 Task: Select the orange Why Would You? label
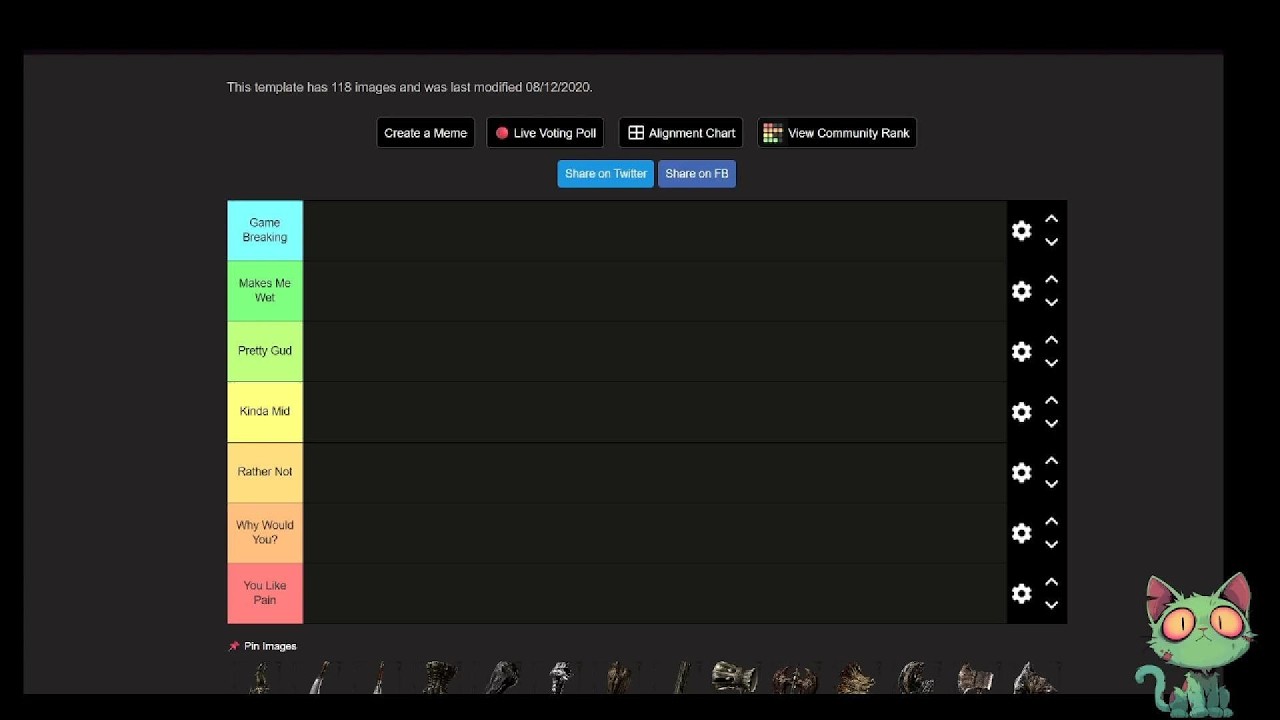pos(265,533)
